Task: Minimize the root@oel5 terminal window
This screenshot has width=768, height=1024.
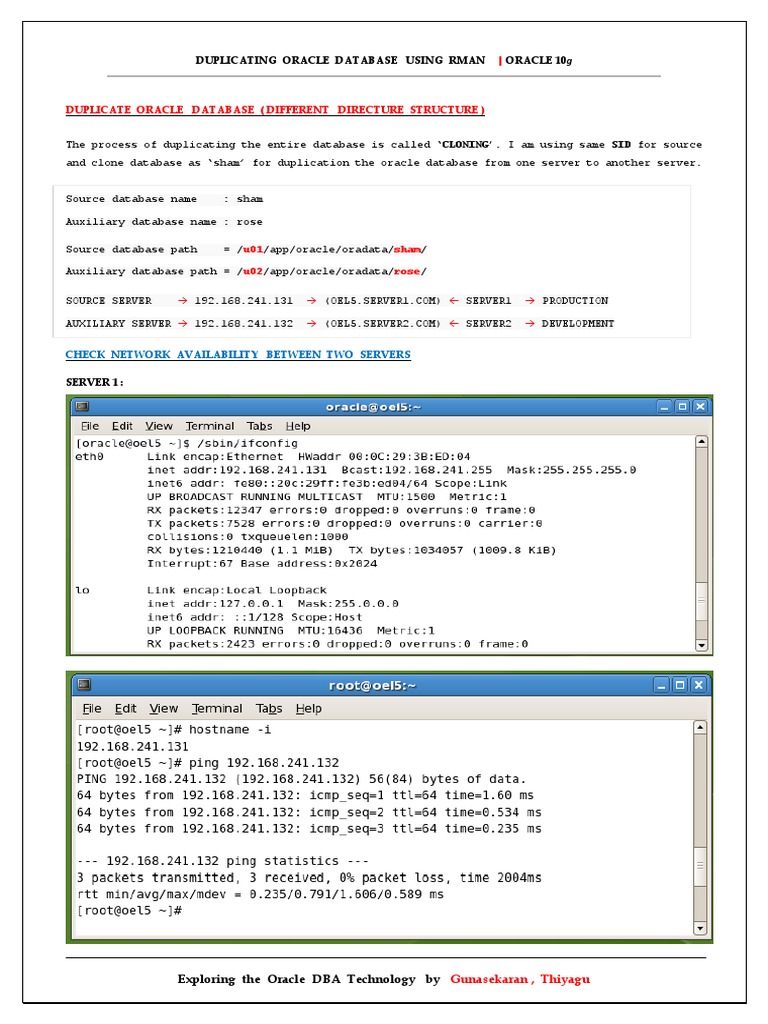Action: click(662, 685)
